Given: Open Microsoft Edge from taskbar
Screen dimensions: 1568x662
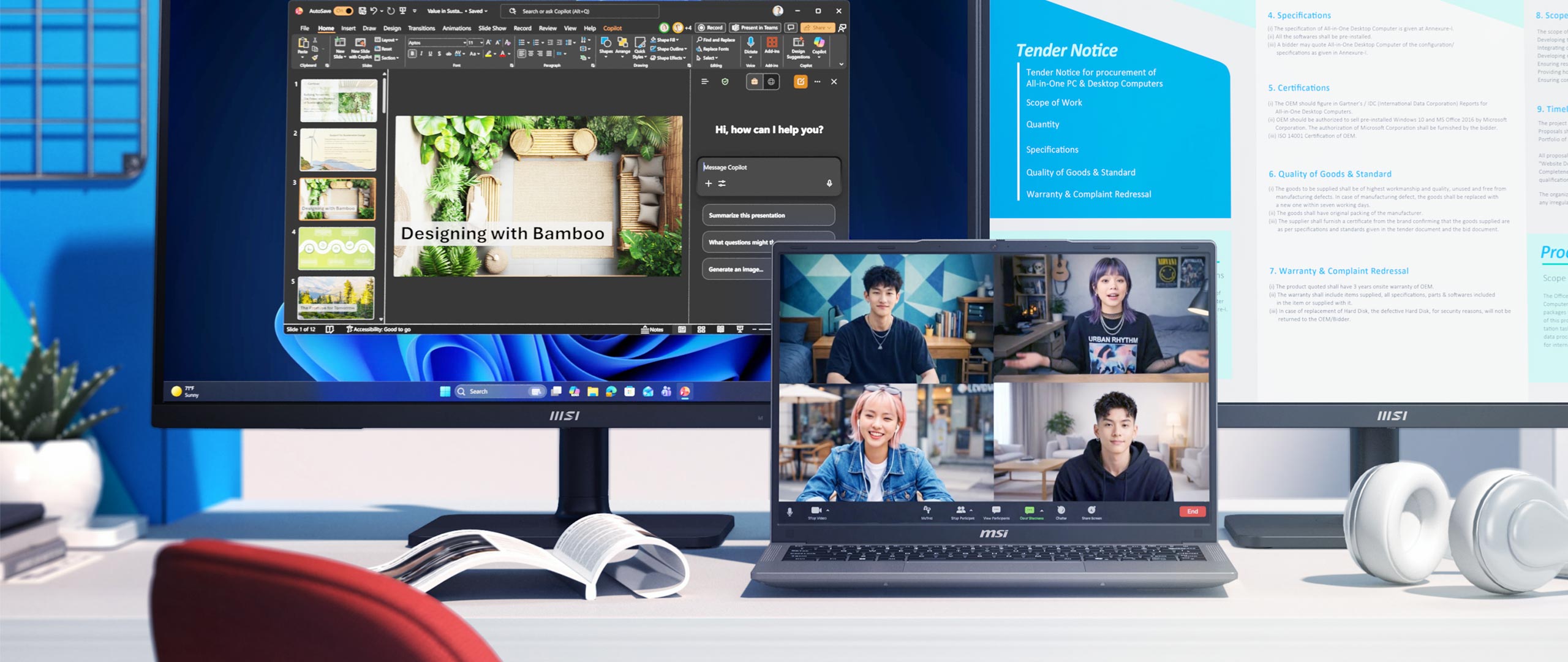Looking at the screenshot, I should [611, 392].
